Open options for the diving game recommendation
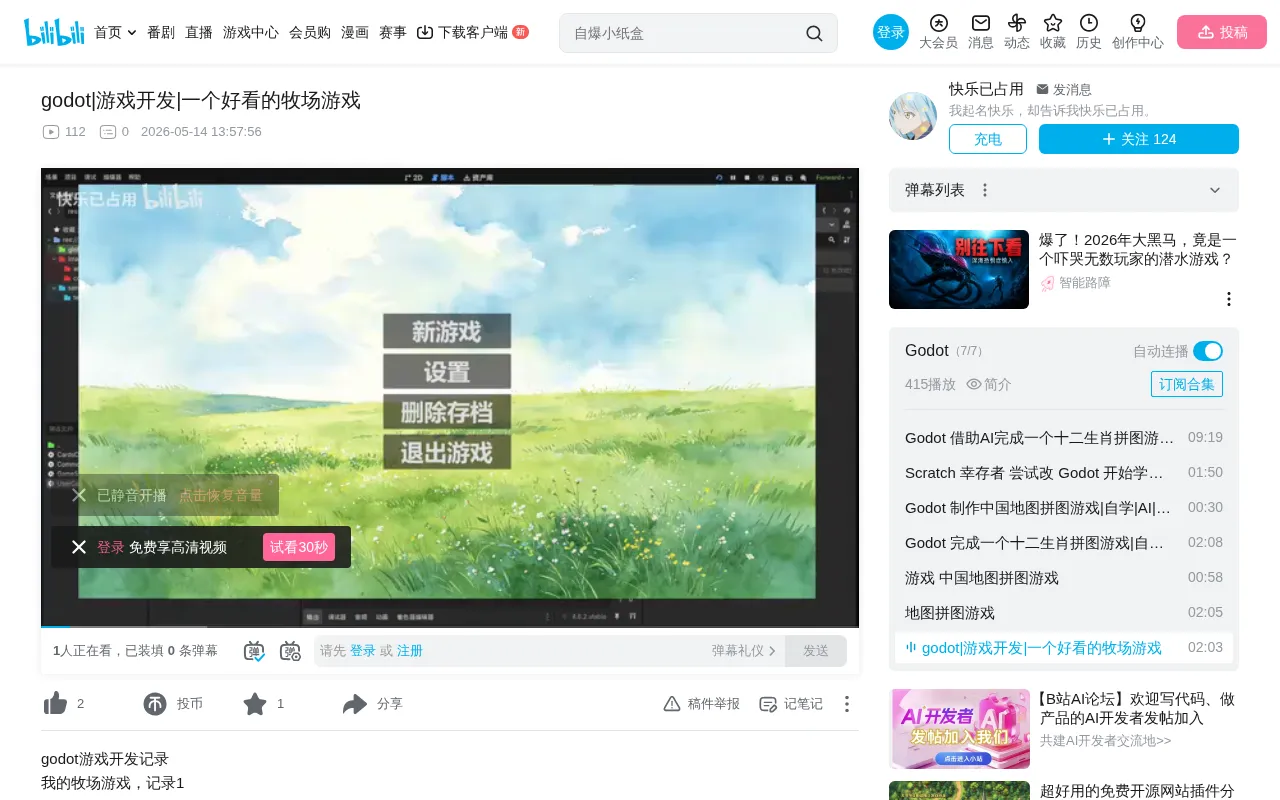This screenshot has width=1280, height=800. (1229, 299)
